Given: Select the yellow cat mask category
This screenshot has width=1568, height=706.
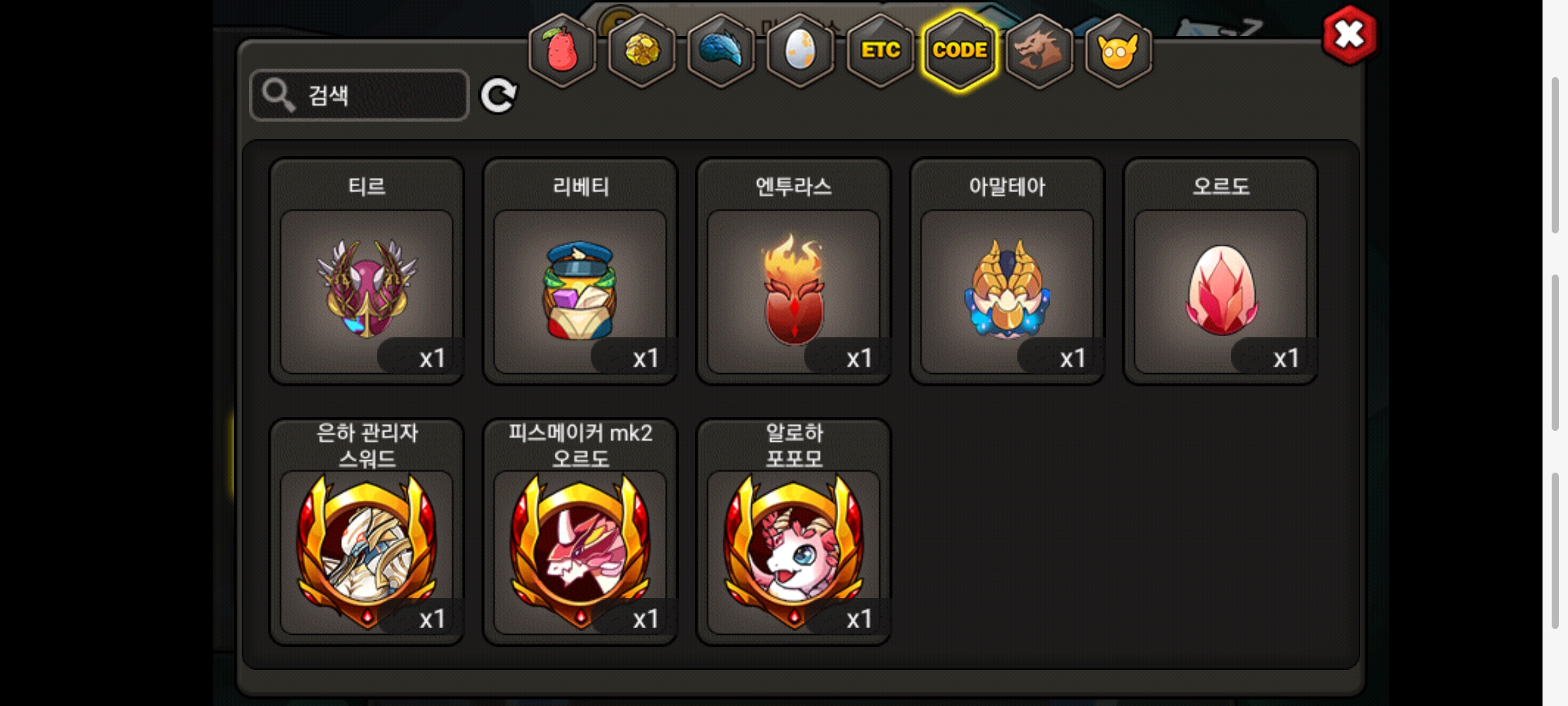Looking at the screenshot, I should click(1118, 50).
